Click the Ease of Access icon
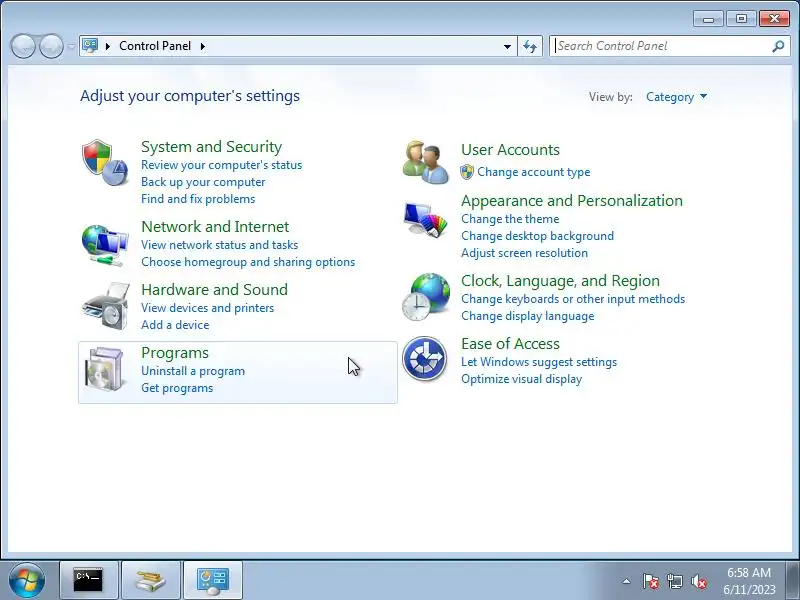Screen dimensions: 800x600 point(424,359)
